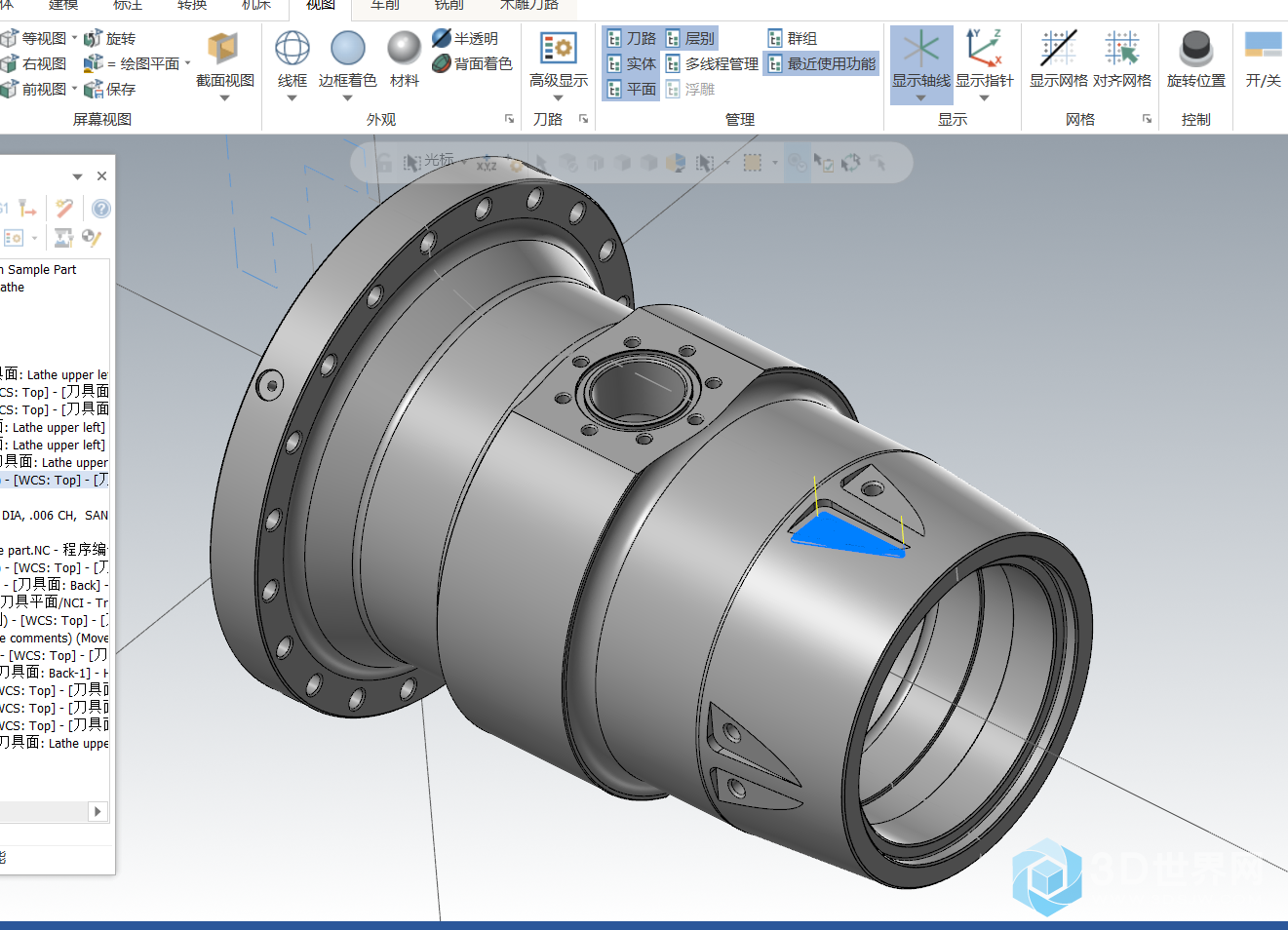Click the hourglass simulation icon in manager panel
The width and height of the screenshot is (1288, 930).
tap(63, 238)
